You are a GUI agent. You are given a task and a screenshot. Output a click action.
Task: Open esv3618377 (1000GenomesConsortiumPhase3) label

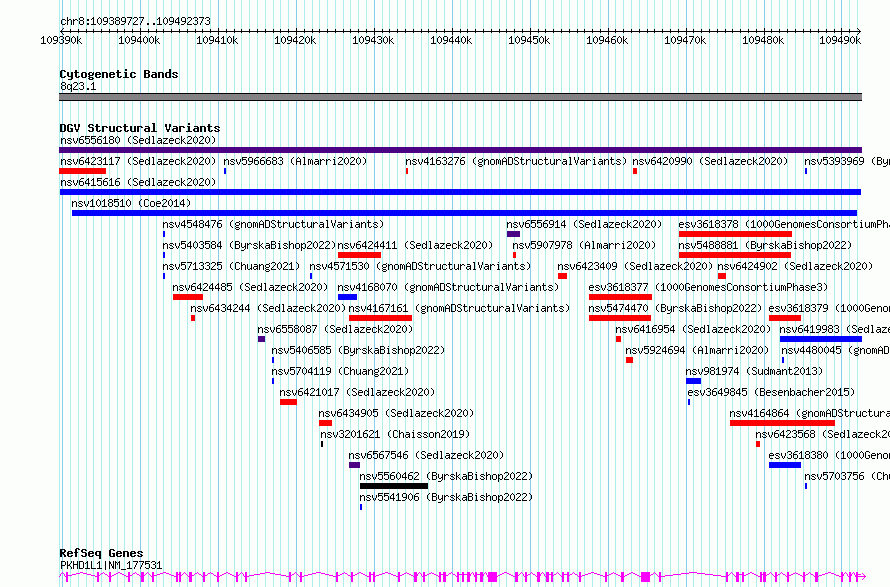(x=708, y=287)
